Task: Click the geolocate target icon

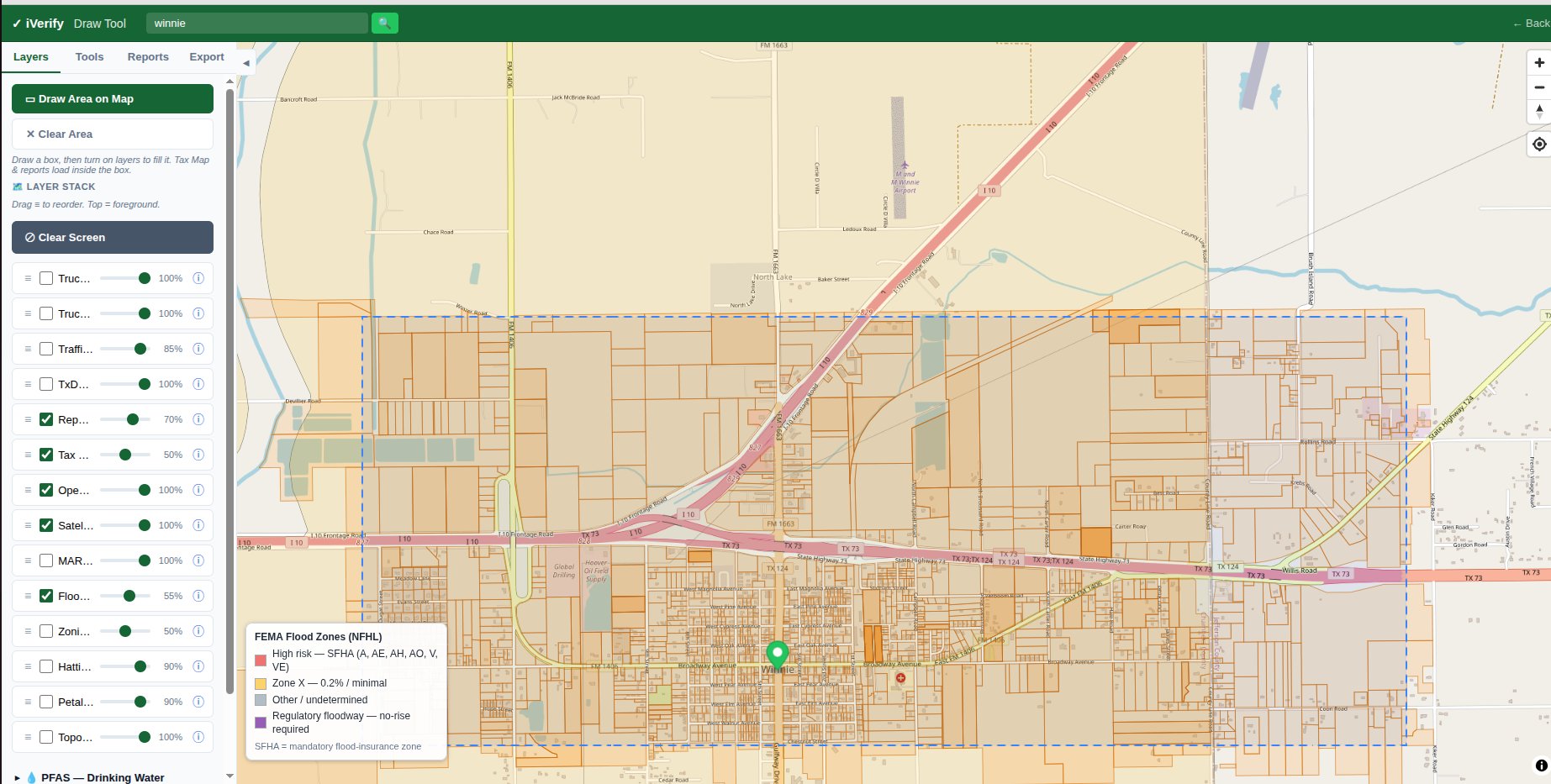Action: 1538,145
